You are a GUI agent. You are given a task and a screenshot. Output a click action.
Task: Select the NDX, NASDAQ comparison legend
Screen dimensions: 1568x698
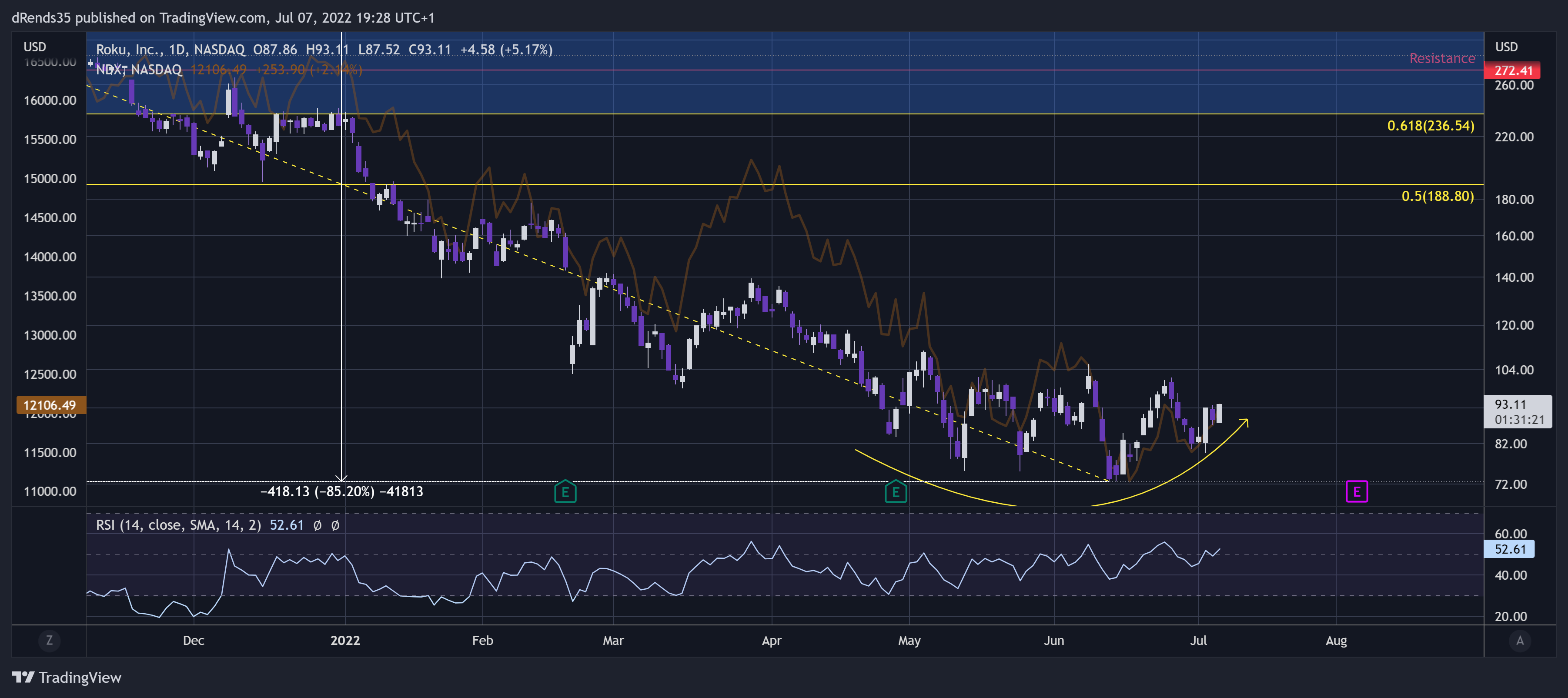pyautogui.click(x=139, y=70)
